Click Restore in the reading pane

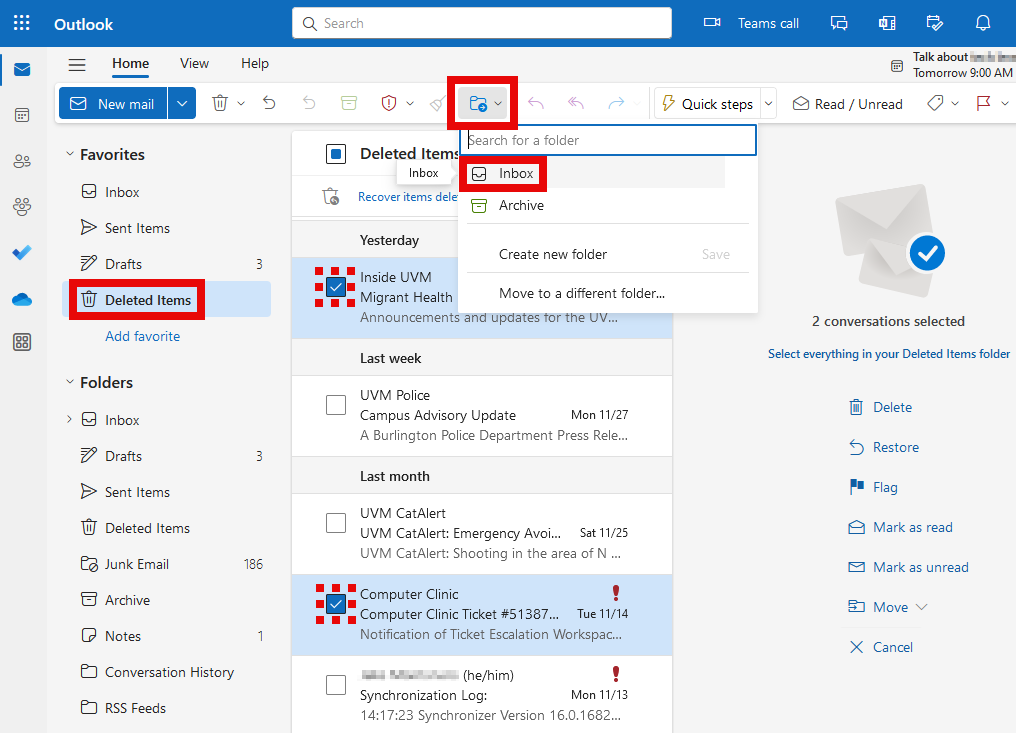(895, 447)
